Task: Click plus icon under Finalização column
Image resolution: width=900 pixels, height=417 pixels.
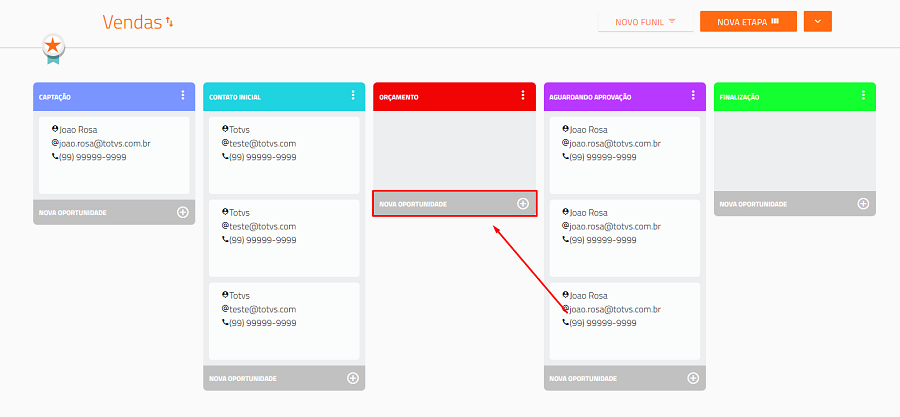Action: (x=863, y=204)
